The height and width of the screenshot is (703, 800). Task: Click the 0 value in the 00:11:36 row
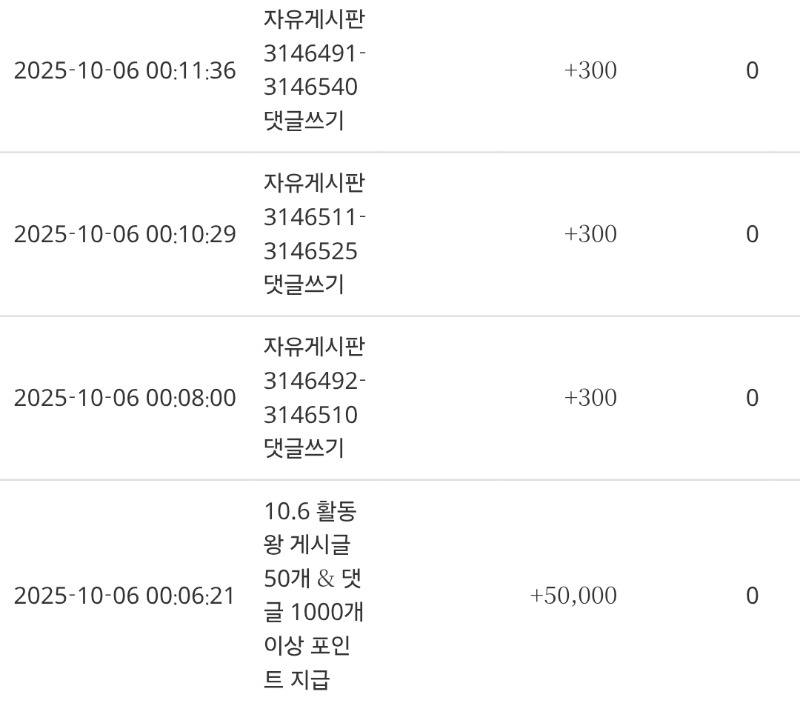pyautogui.click(x=752, y=71)
